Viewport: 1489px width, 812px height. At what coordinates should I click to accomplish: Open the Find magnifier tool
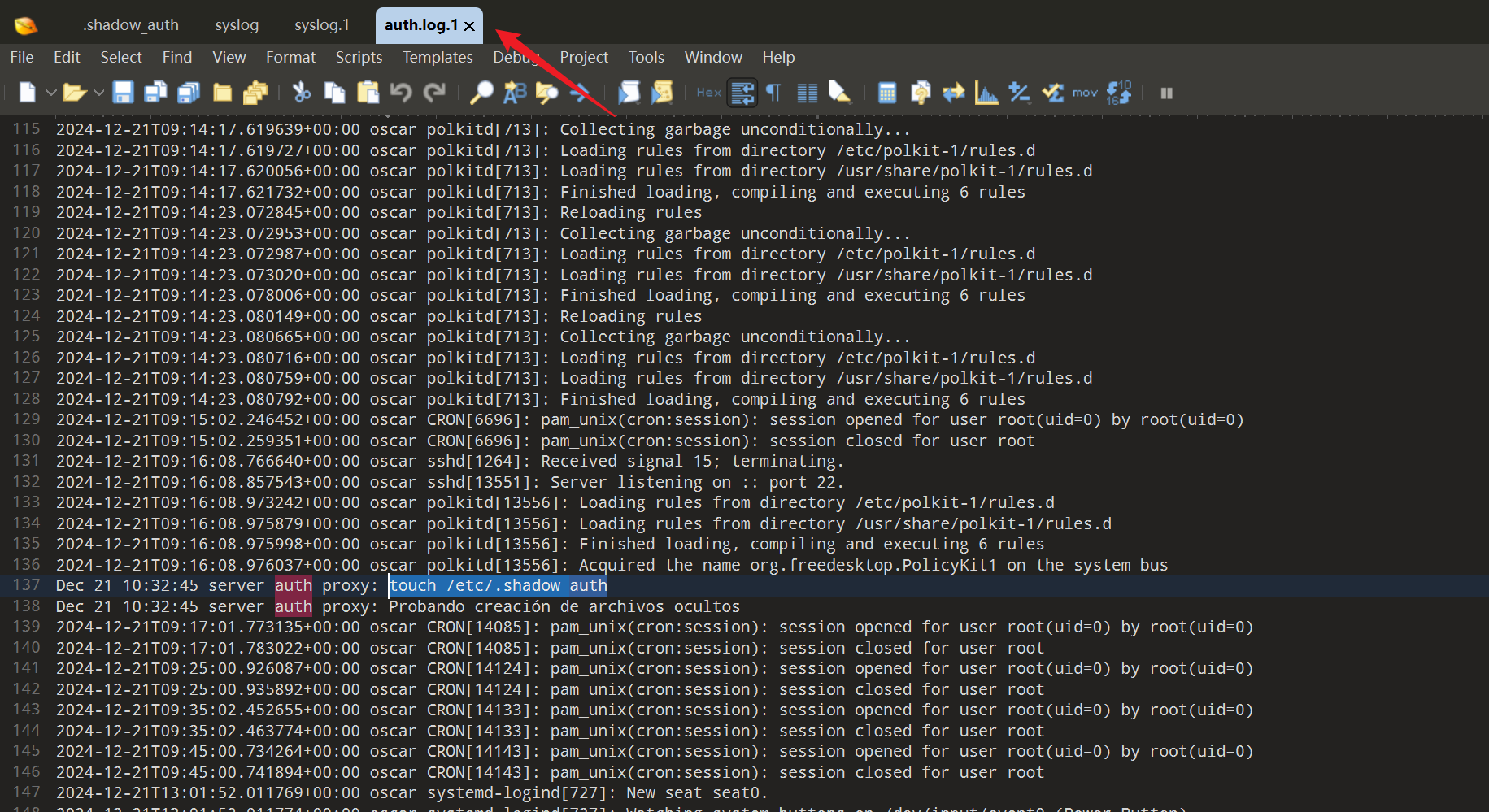tap(481, 93)
